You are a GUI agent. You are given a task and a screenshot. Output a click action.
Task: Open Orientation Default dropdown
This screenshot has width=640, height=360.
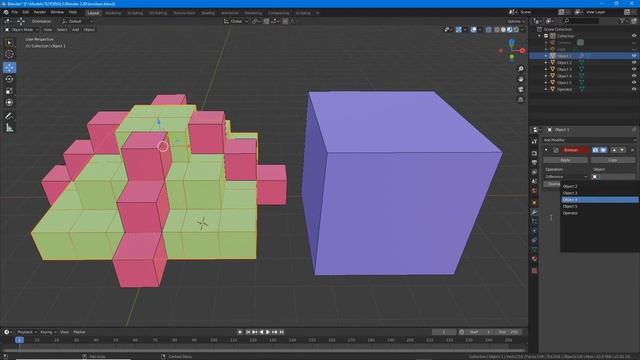pos(77,21)
